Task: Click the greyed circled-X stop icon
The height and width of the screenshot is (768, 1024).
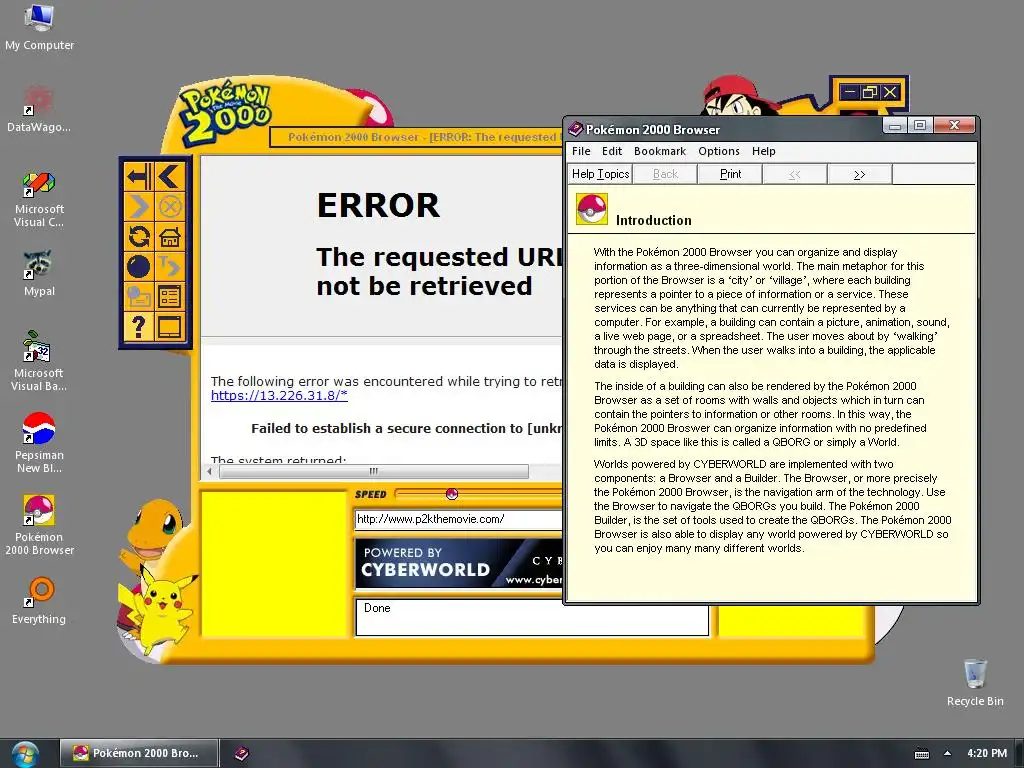Action: point(170,207)
